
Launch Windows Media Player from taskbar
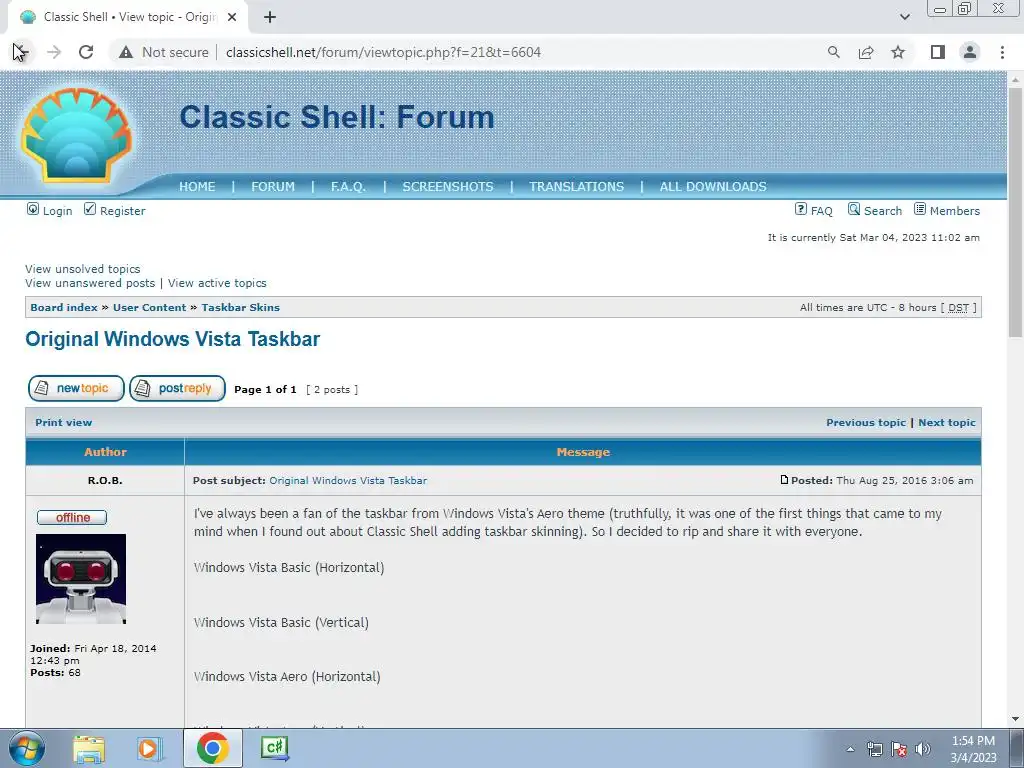point(149,749)
